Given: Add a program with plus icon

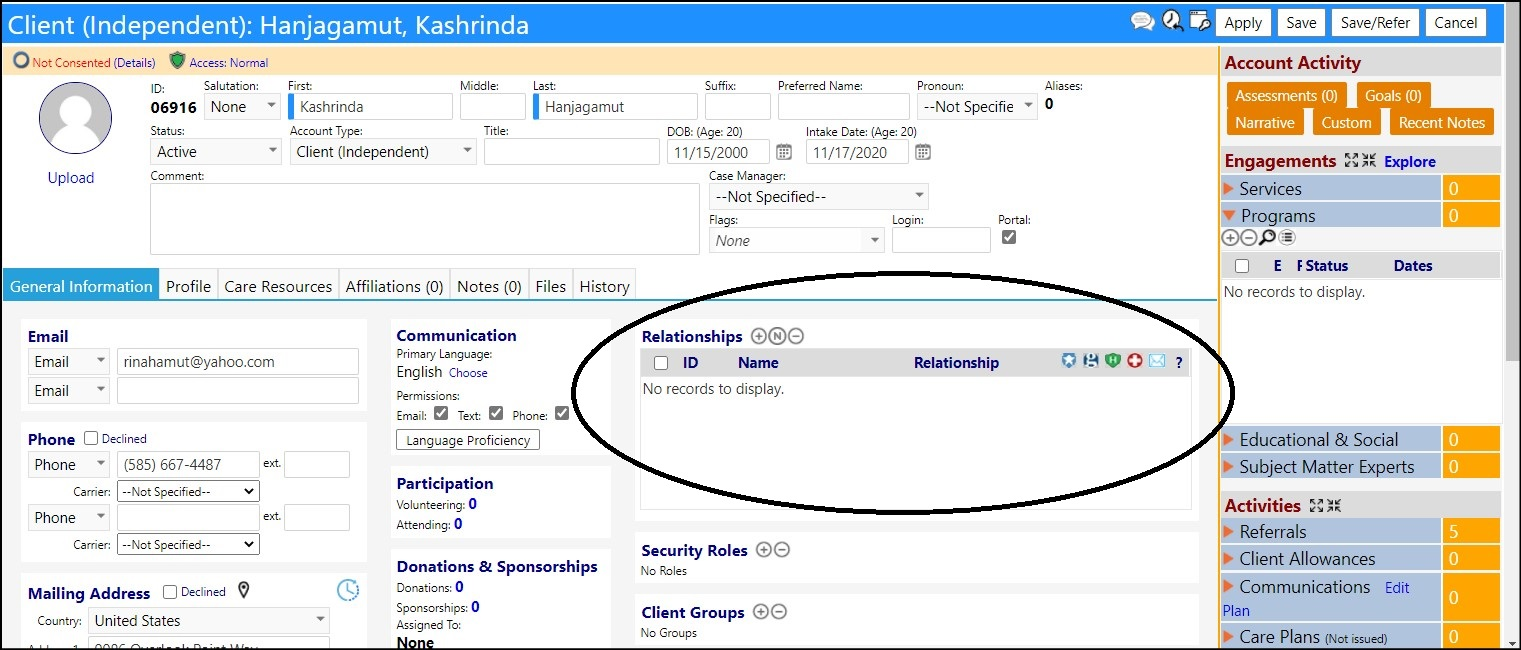Looking at the screenshot, I should [1230, 237].
